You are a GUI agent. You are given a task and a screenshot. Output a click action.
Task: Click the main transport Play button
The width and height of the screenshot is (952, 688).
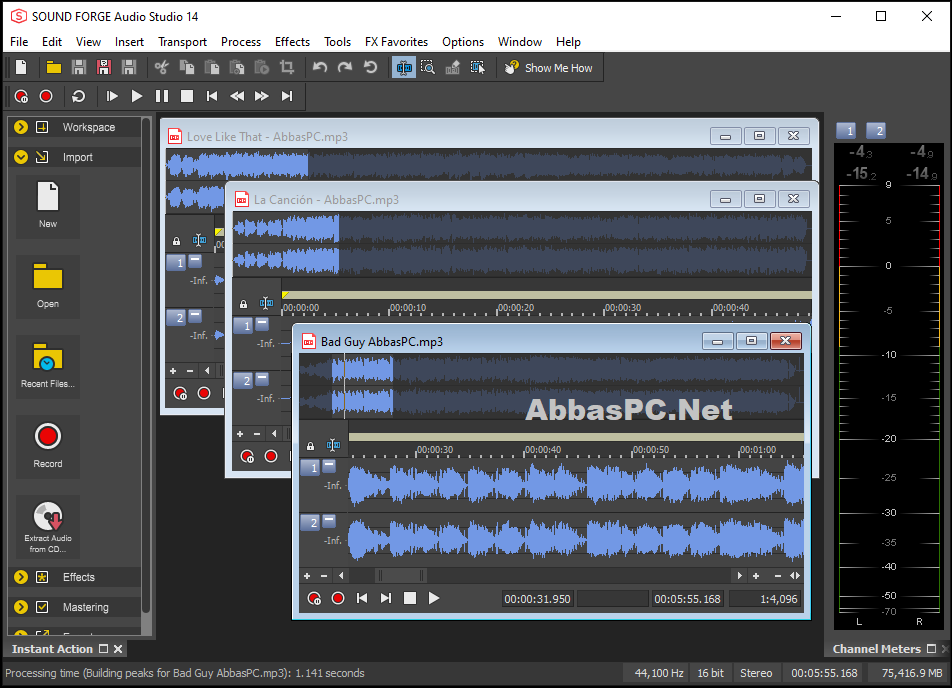[x=137, y=97]
